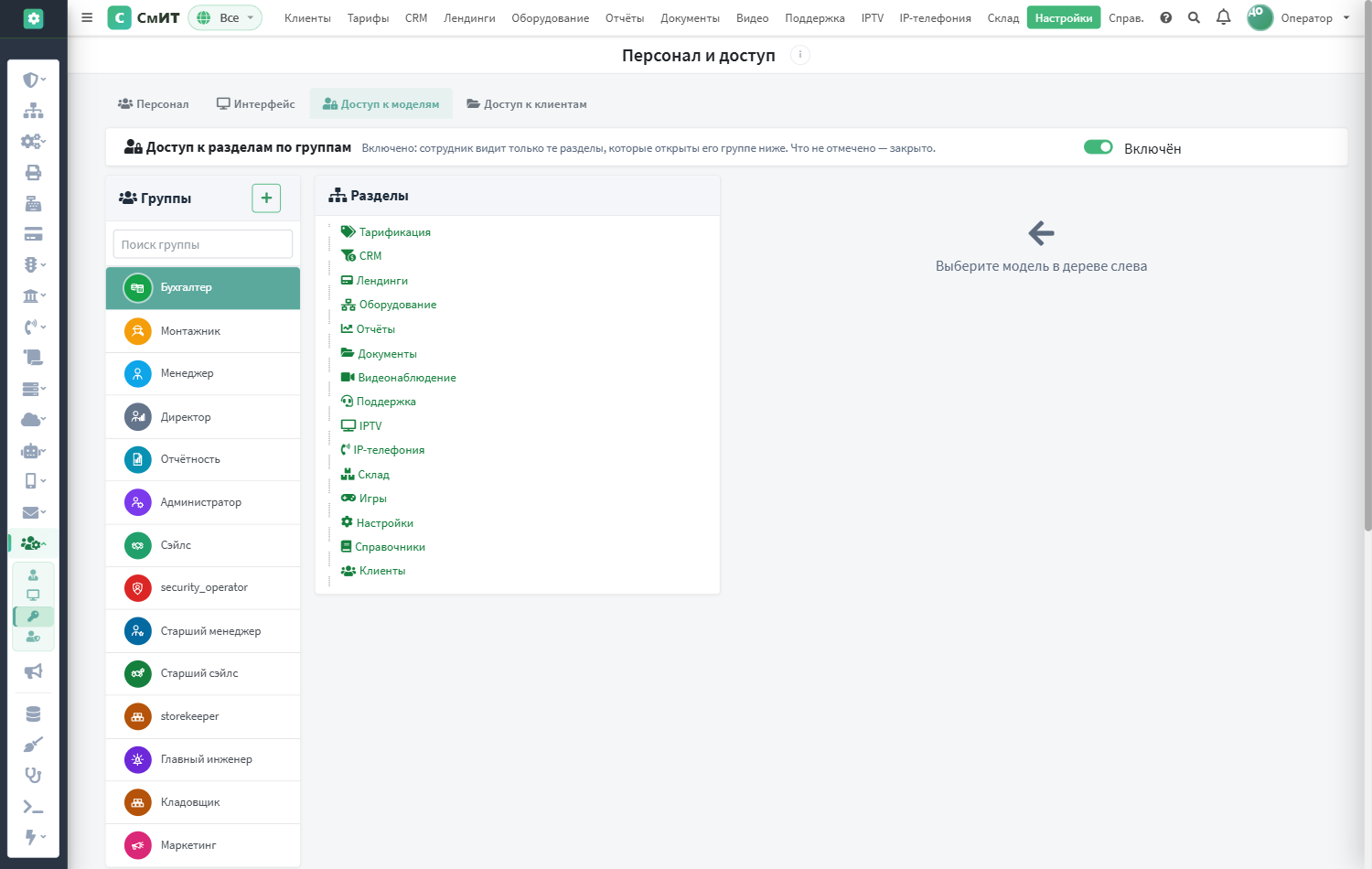Toggle the Включён group access switch
The height and width of the screenshot is (869, 1372).
(x=1098, y=147)
